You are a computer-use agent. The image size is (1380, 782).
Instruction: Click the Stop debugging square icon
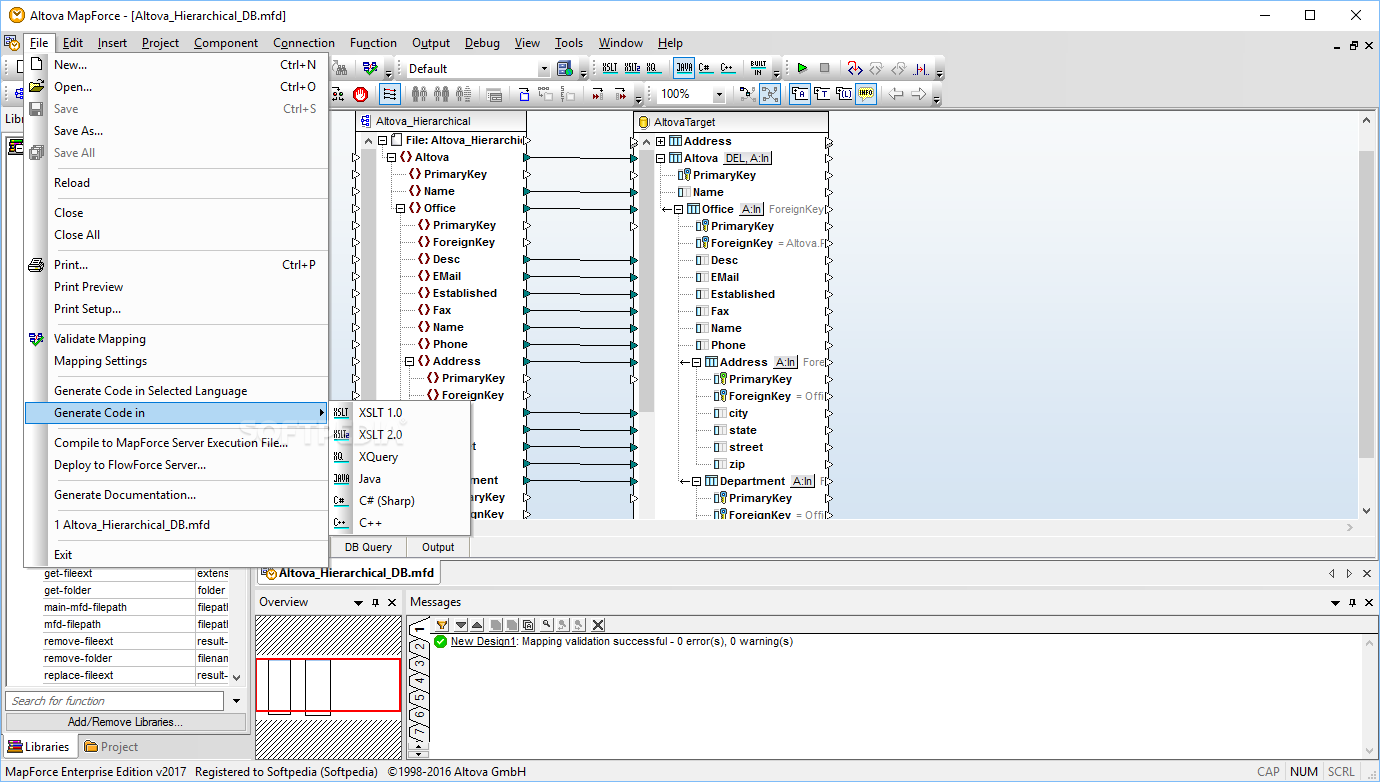pyautogui.click(x=824, y=68)
